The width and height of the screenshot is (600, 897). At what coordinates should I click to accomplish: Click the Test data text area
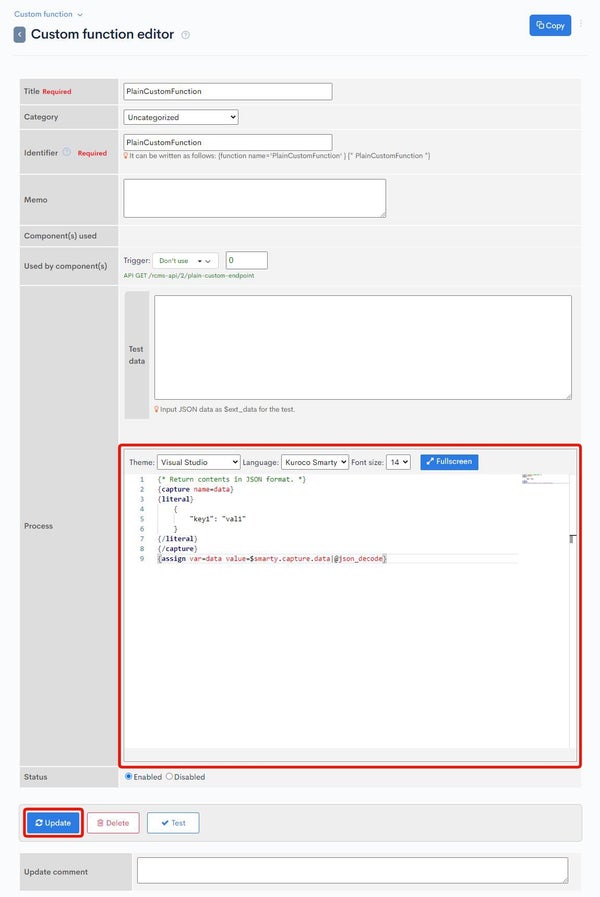click(x=363, y=347)
